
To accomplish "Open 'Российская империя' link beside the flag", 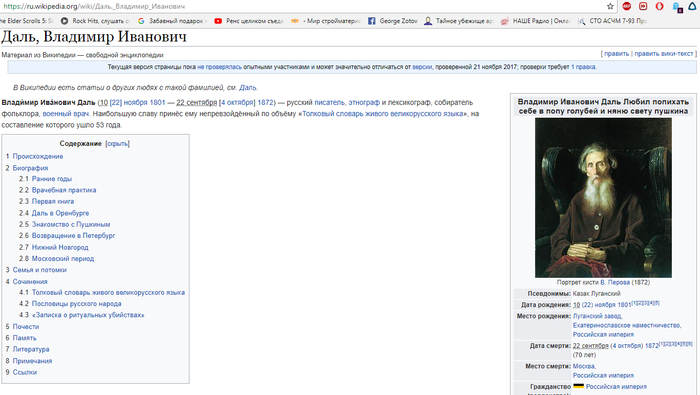I will 616,387.
